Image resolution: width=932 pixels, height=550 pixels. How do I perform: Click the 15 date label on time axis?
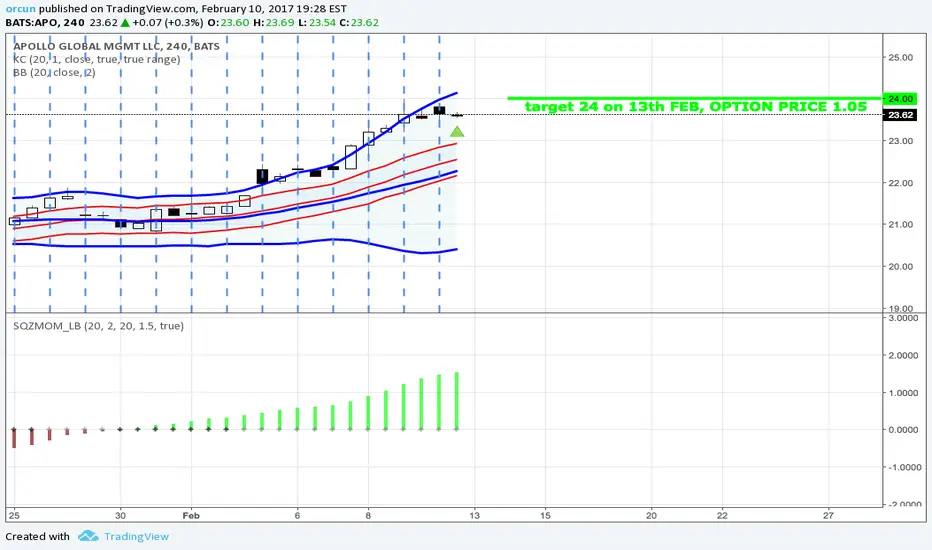click(545, 516)
